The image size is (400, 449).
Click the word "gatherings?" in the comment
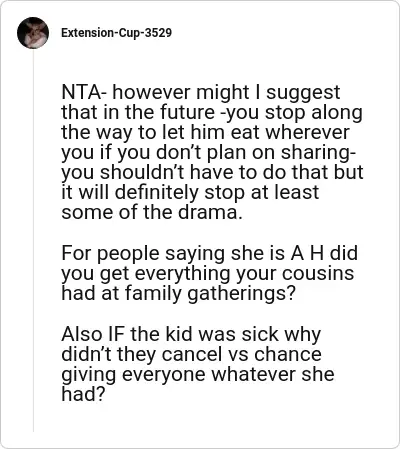click(242, 294)
